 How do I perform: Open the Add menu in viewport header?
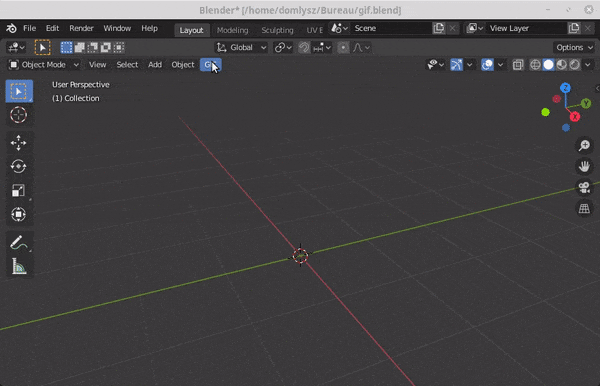click(155, 65)
